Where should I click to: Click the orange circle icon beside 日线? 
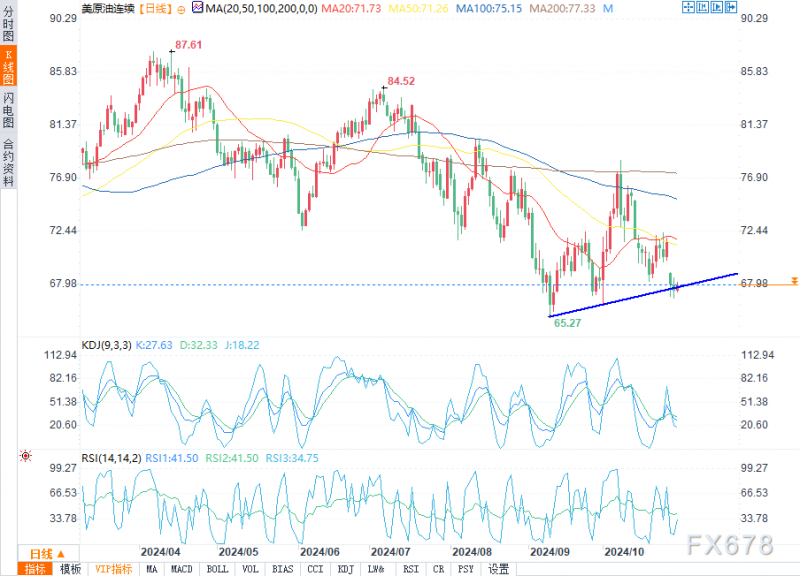coord(181,9)
